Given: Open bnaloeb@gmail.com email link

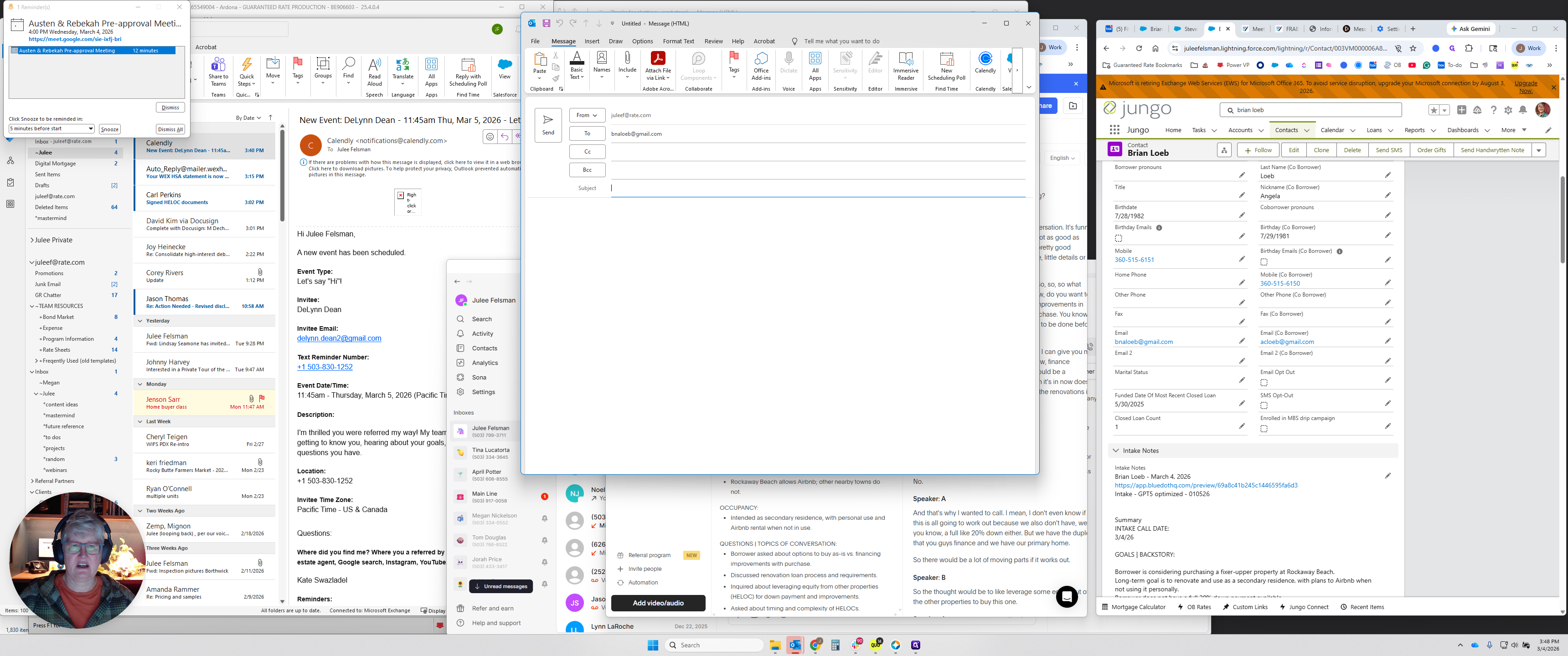Looking at the screenshot, I should [1143, 342].
